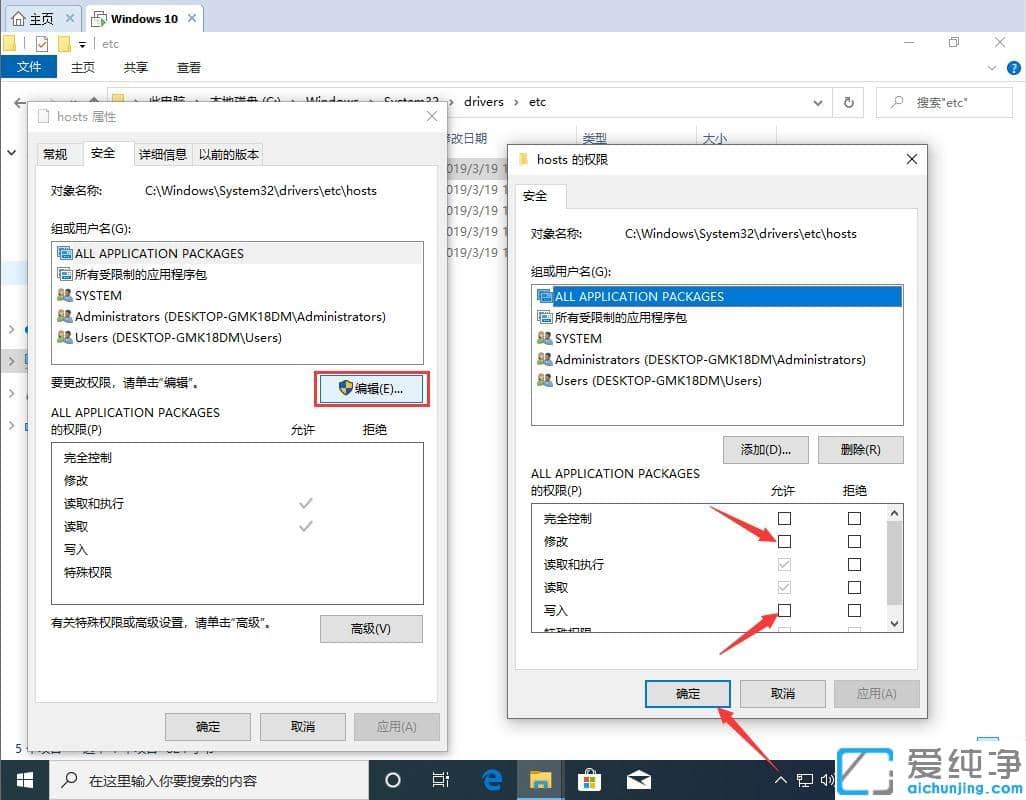Click the 编辑(E) button to change permissions
Screen dimensions: 1026x800
coord(371,387)
